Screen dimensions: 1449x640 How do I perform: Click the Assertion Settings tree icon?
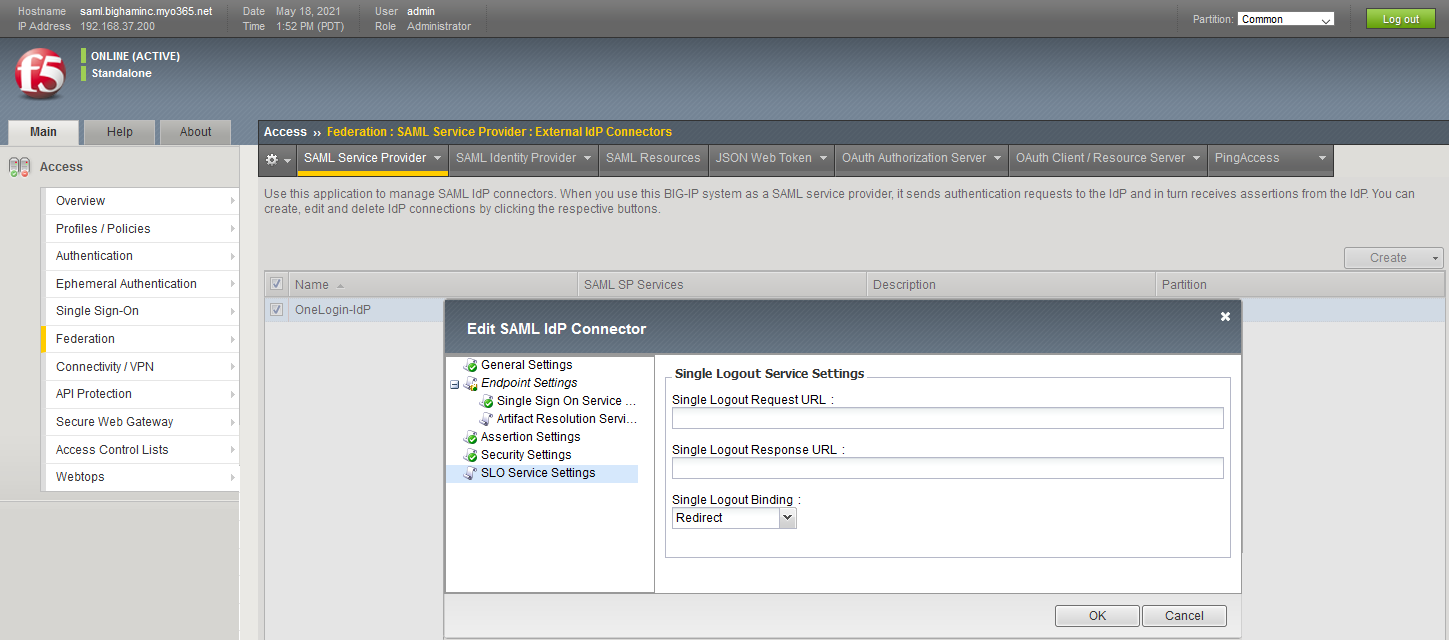pos(471,437)
